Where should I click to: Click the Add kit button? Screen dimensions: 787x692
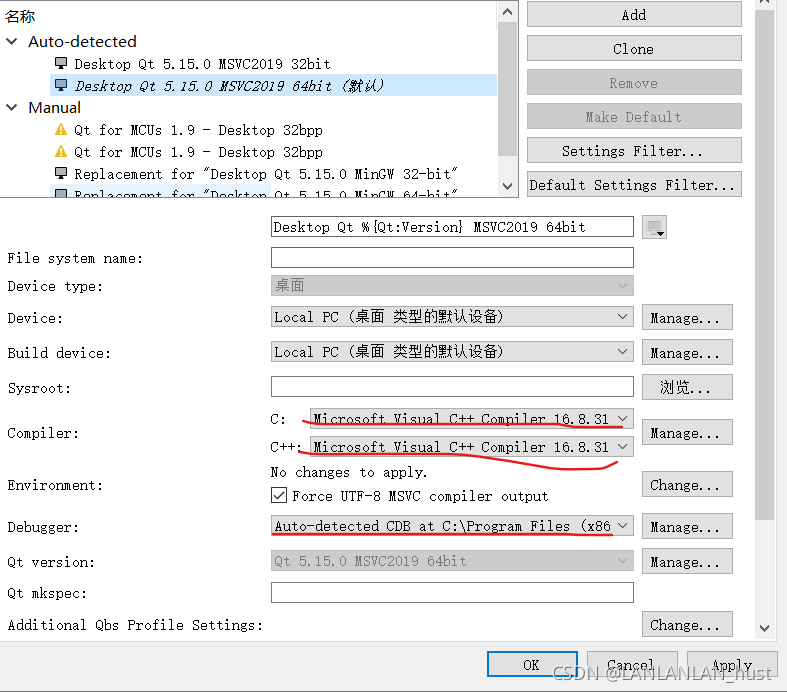[634, 15]
